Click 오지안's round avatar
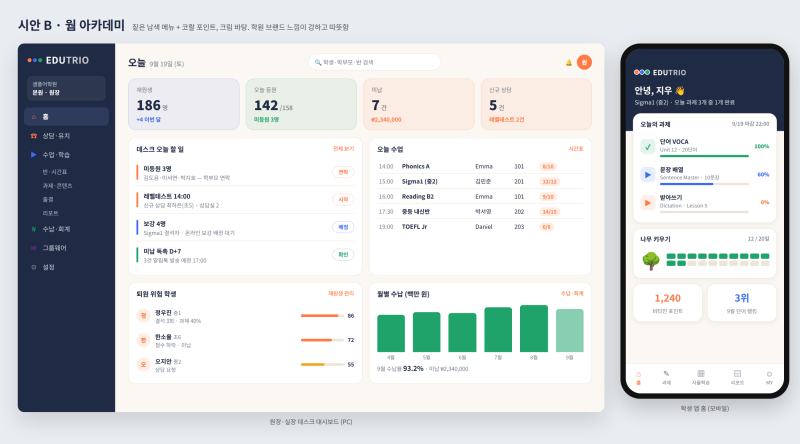The width and height of the screenshot is (800, 444). 143,364
